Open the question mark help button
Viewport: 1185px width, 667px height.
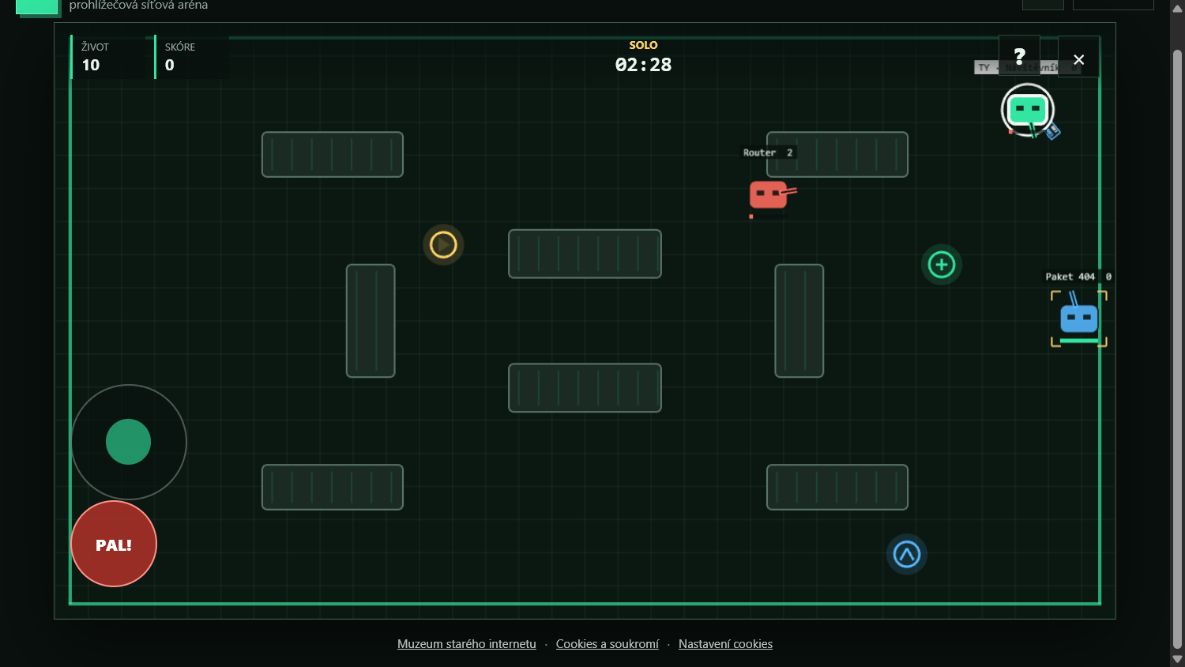(x=1019, y=56)
